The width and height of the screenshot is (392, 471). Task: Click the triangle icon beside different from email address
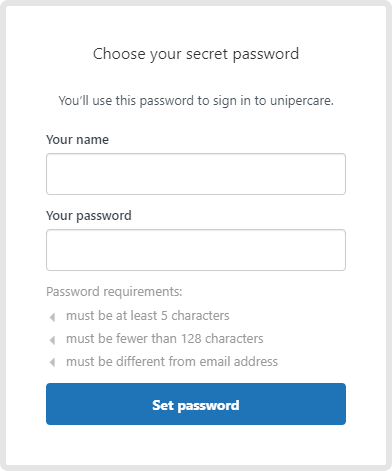coord(52,362)
